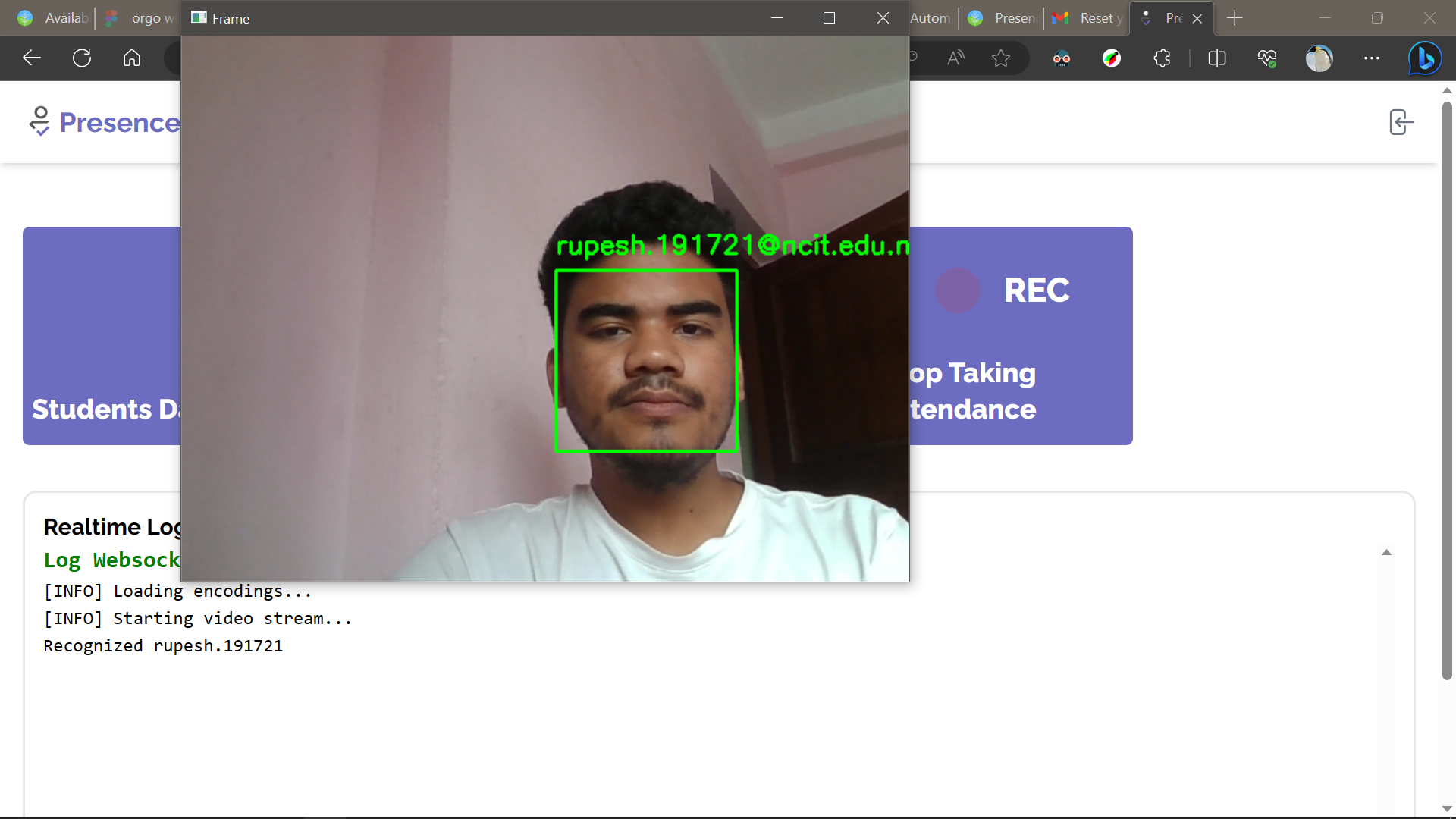Open Bing Copilot sidebar icon
The image size is (1456, 819).
(1425, 58)
